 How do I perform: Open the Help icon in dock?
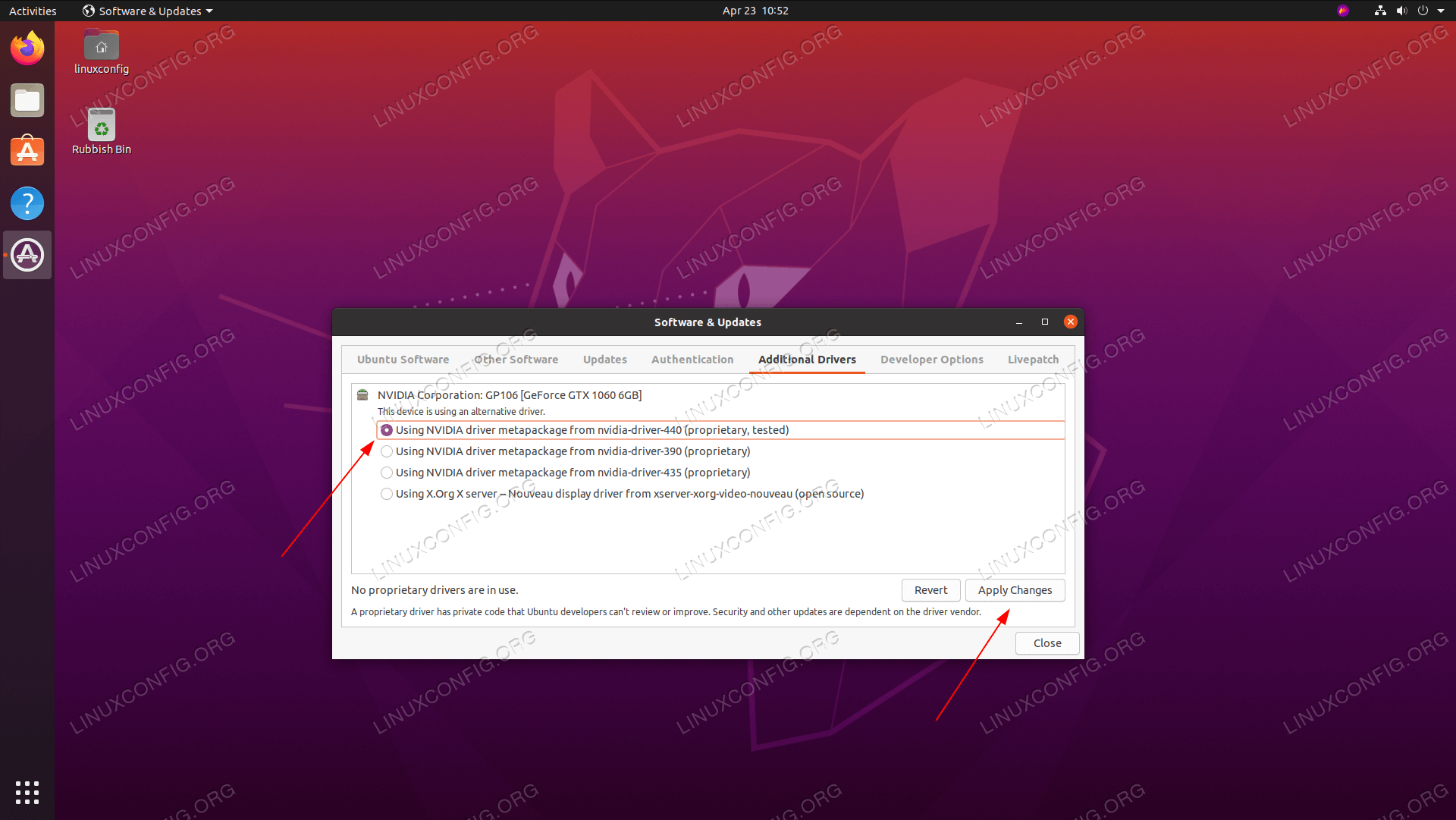click(x=27, y=203)
